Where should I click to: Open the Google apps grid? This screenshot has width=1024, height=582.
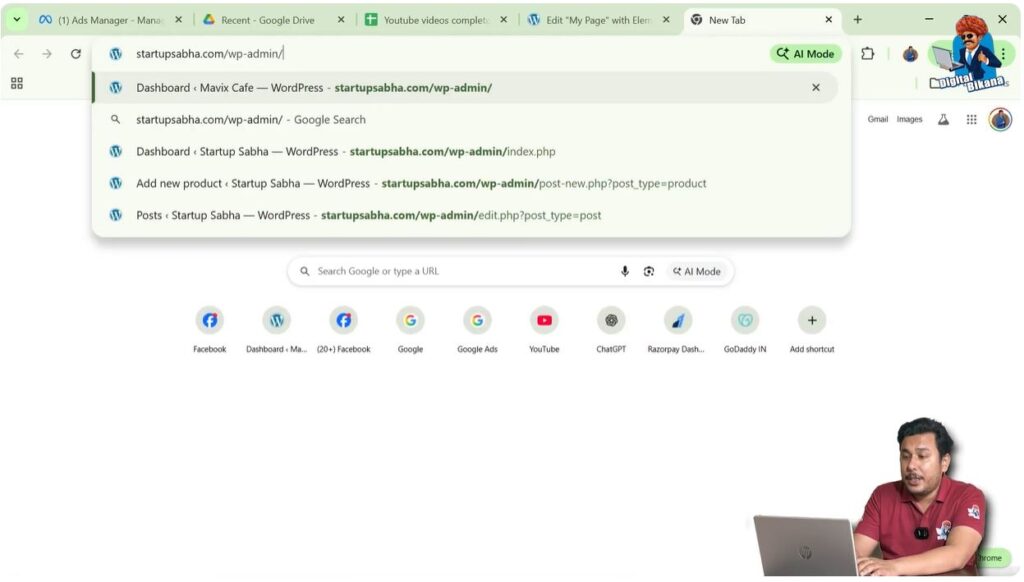[x=971, y=119]
